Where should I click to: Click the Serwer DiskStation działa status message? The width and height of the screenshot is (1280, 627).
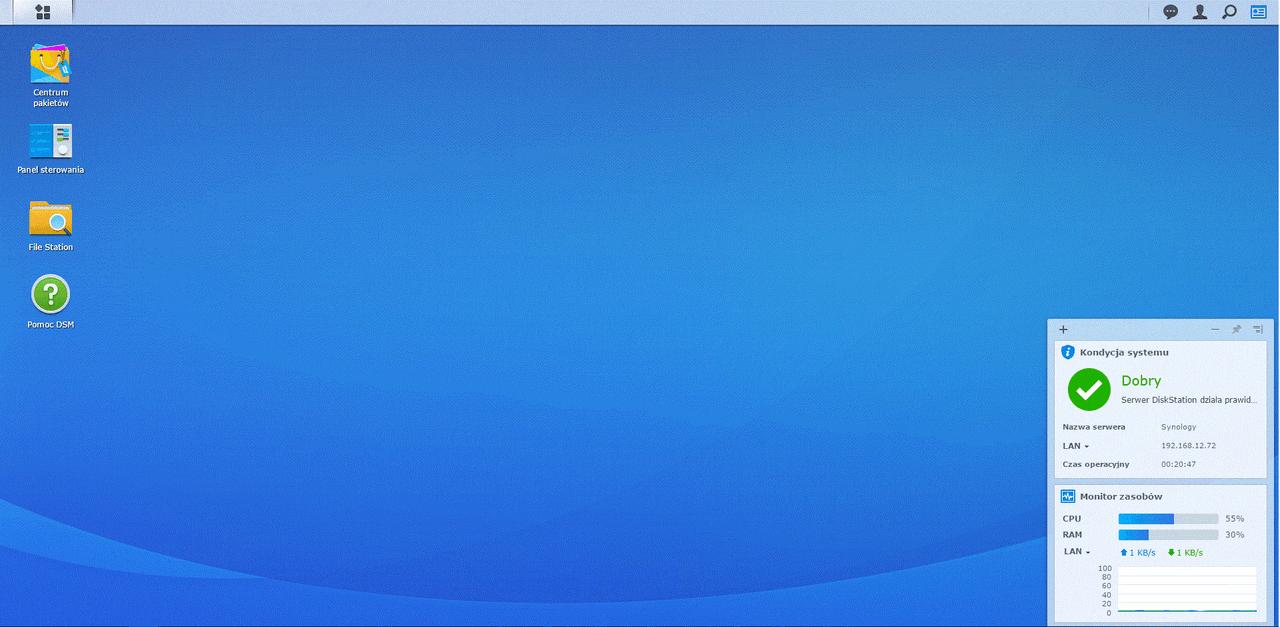(1189, 400)
